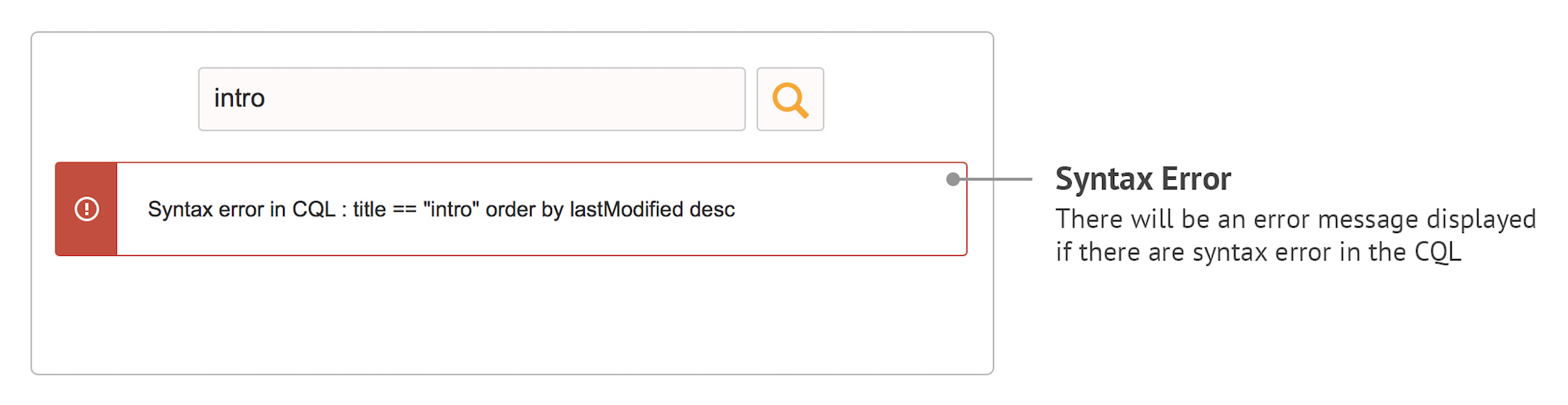The width and height of the screenshot is (1568, 405).
Task: Click the orange magnifying glass search icon
Action: 789,100
